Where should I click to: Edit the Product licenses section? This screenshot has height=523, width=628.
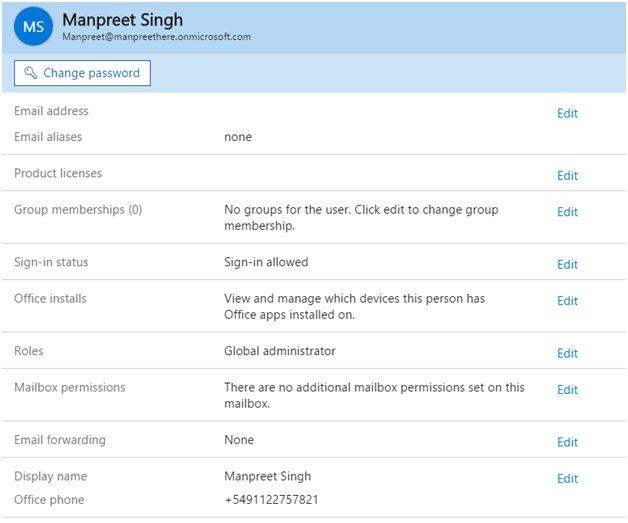567,175
